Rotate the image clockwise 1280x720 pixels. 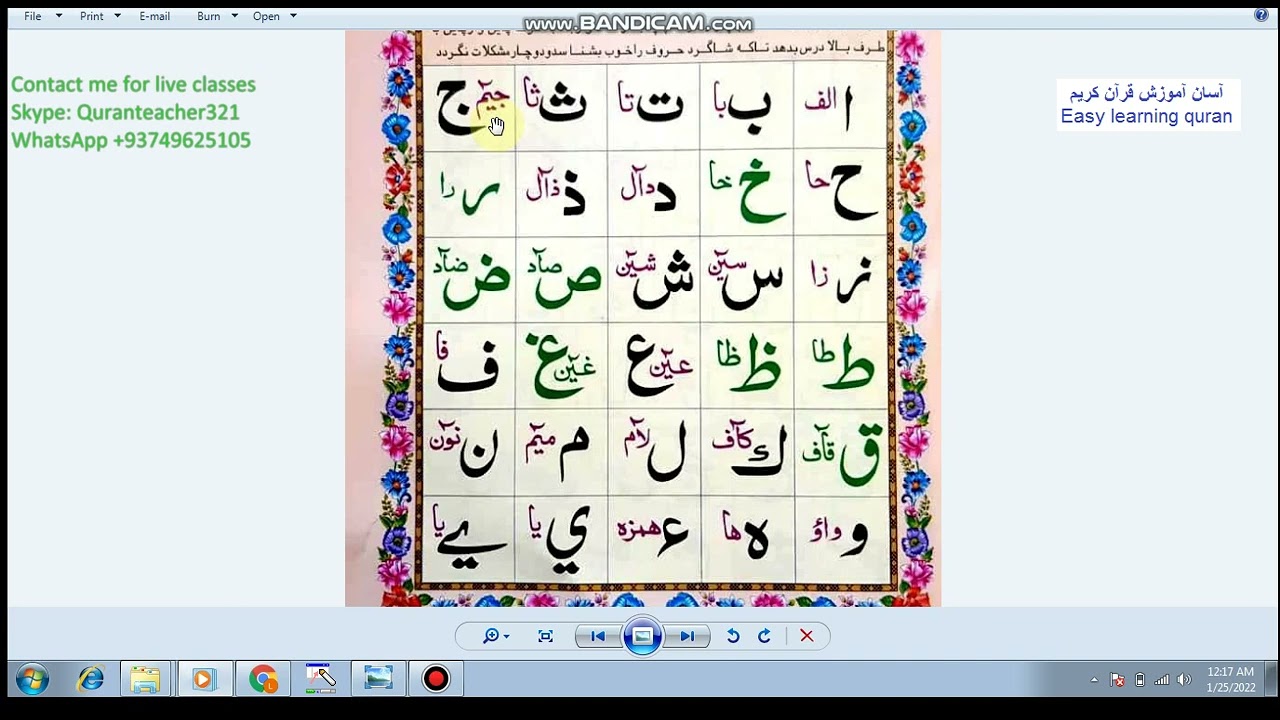tap(765, 636)
